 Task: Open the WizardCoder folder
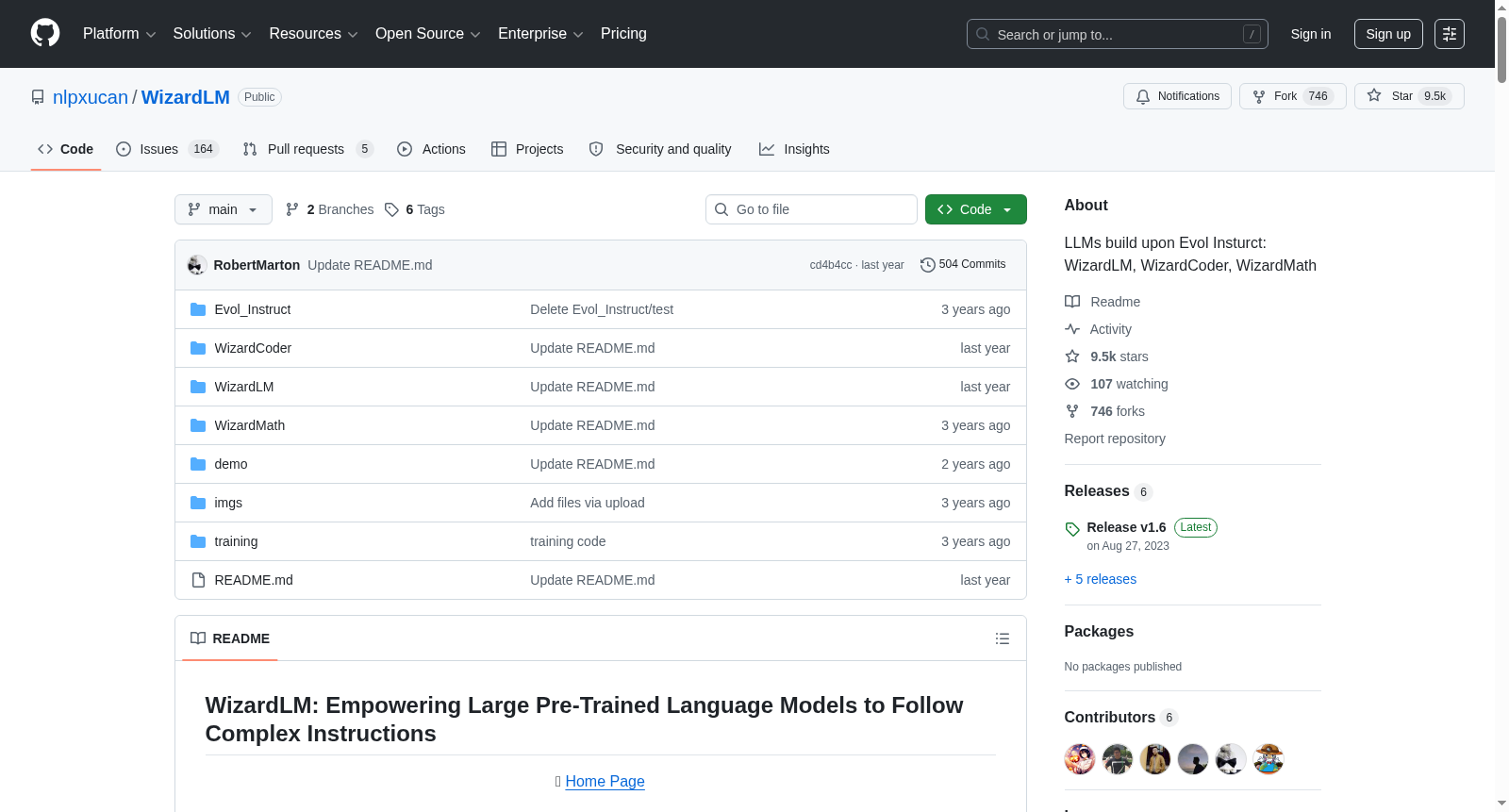coord(253,348)
